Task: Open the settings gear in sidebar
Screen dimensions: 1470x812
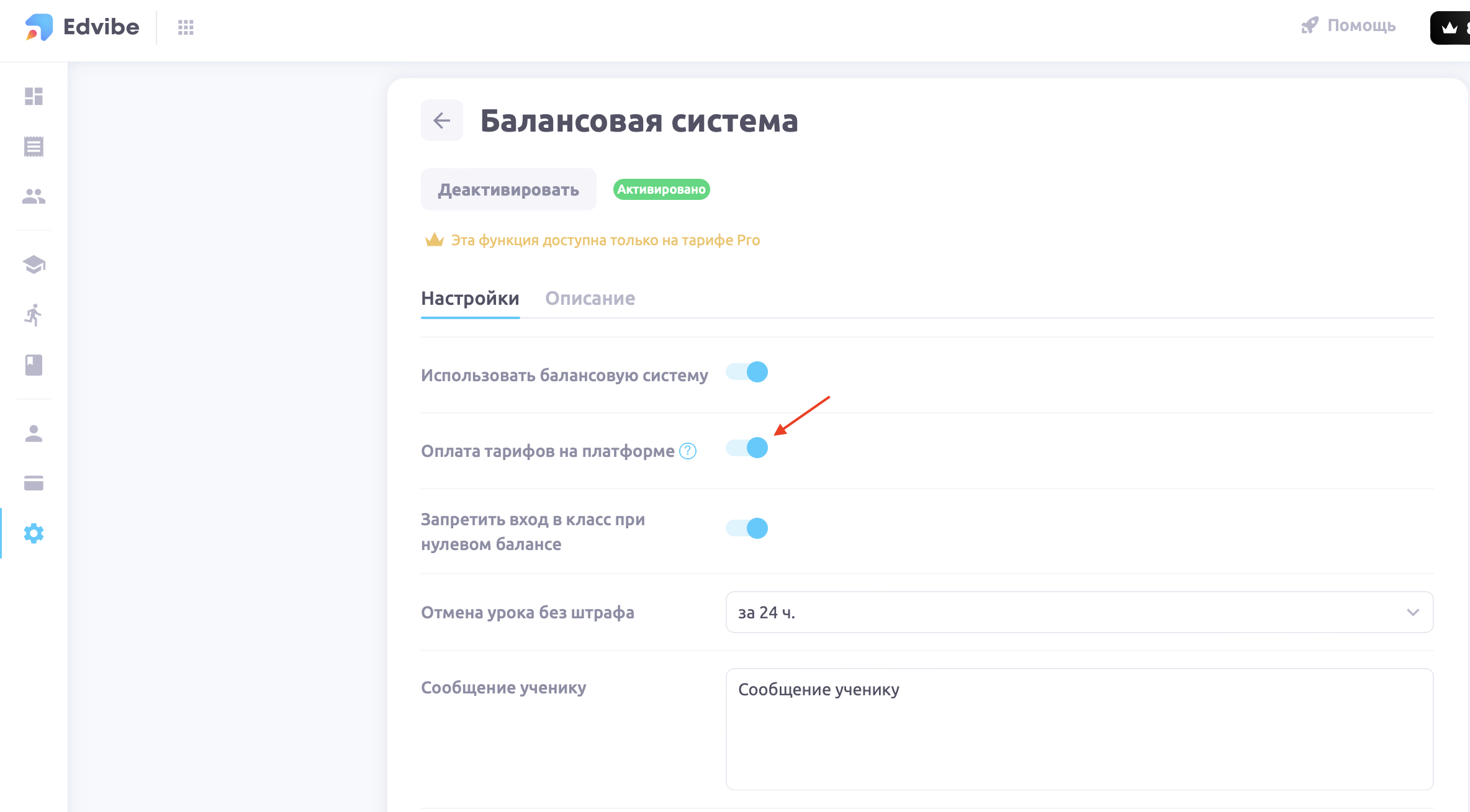Action: [x=34, y=533]
